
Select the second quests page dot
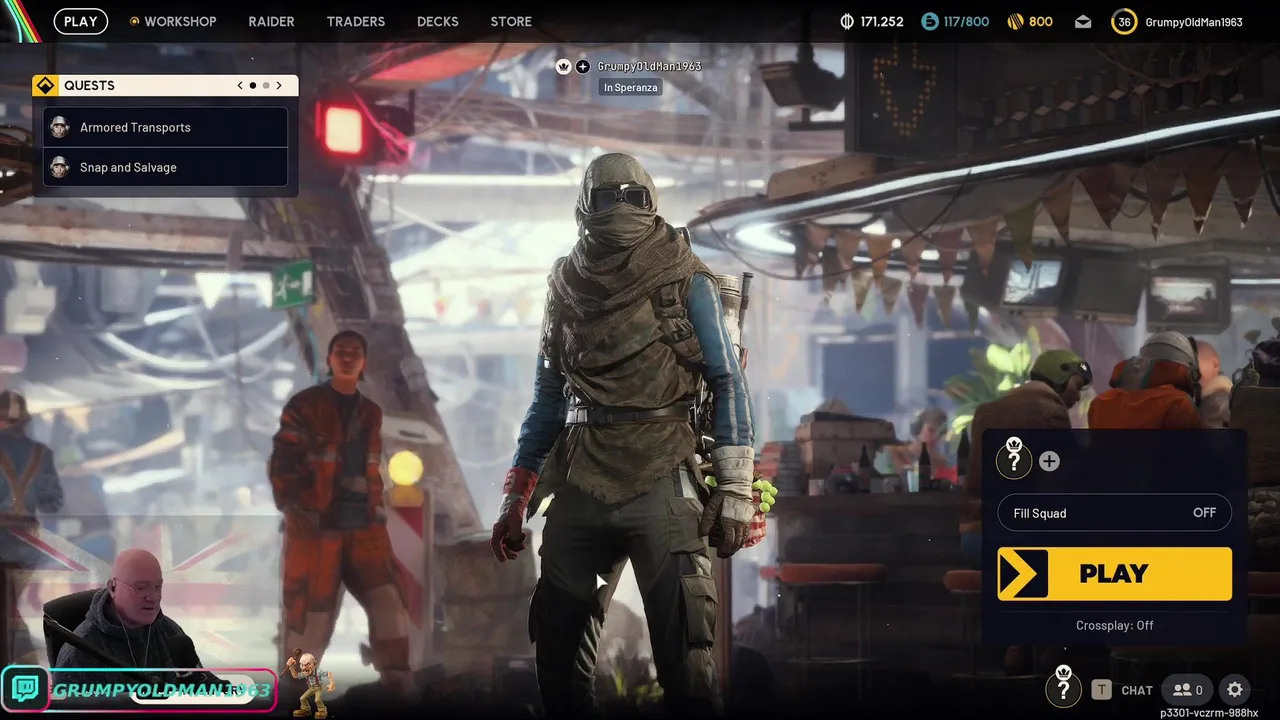click(x=266, y=85)
